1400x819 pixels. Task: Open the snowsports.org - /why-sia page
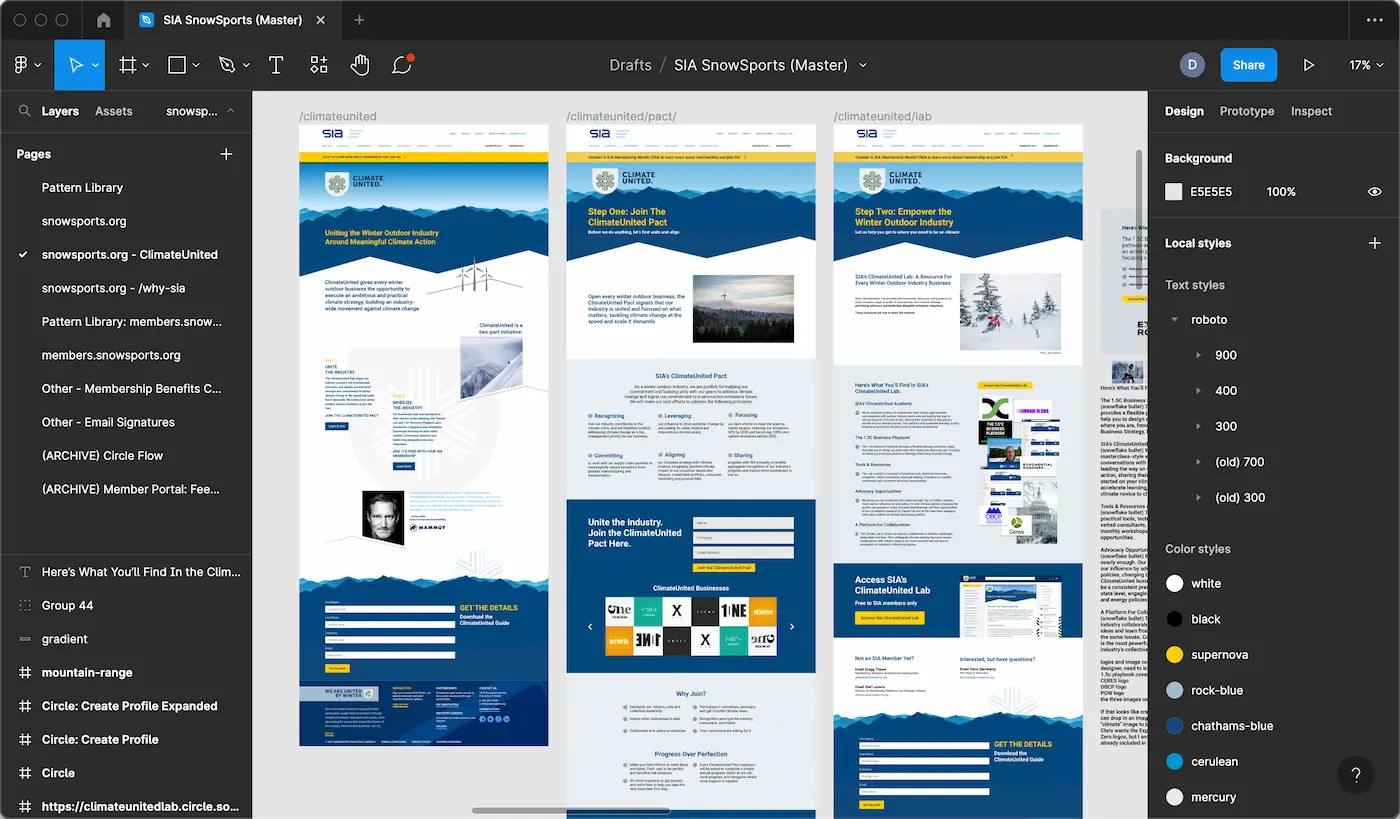tap(113, 288)
